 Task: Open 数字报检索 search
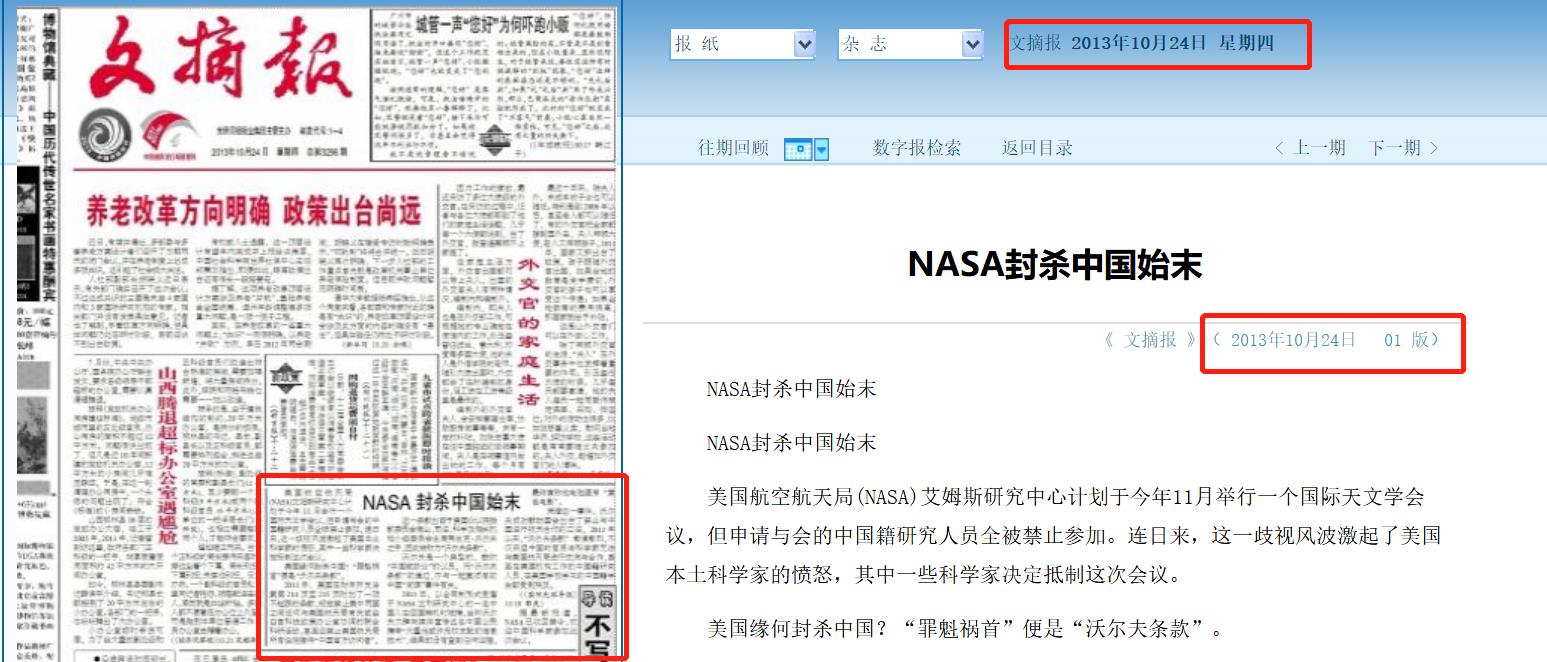(x=917, y=148)
